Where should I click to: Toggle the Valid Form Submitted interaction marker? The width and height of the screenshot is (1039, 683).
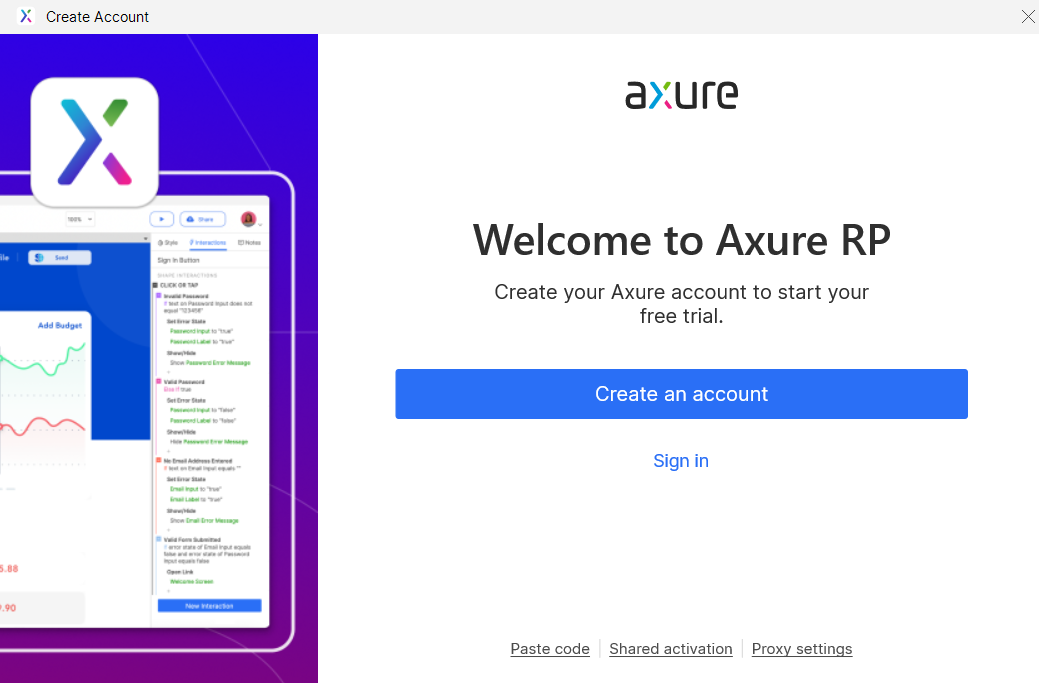tap(158, 540)
